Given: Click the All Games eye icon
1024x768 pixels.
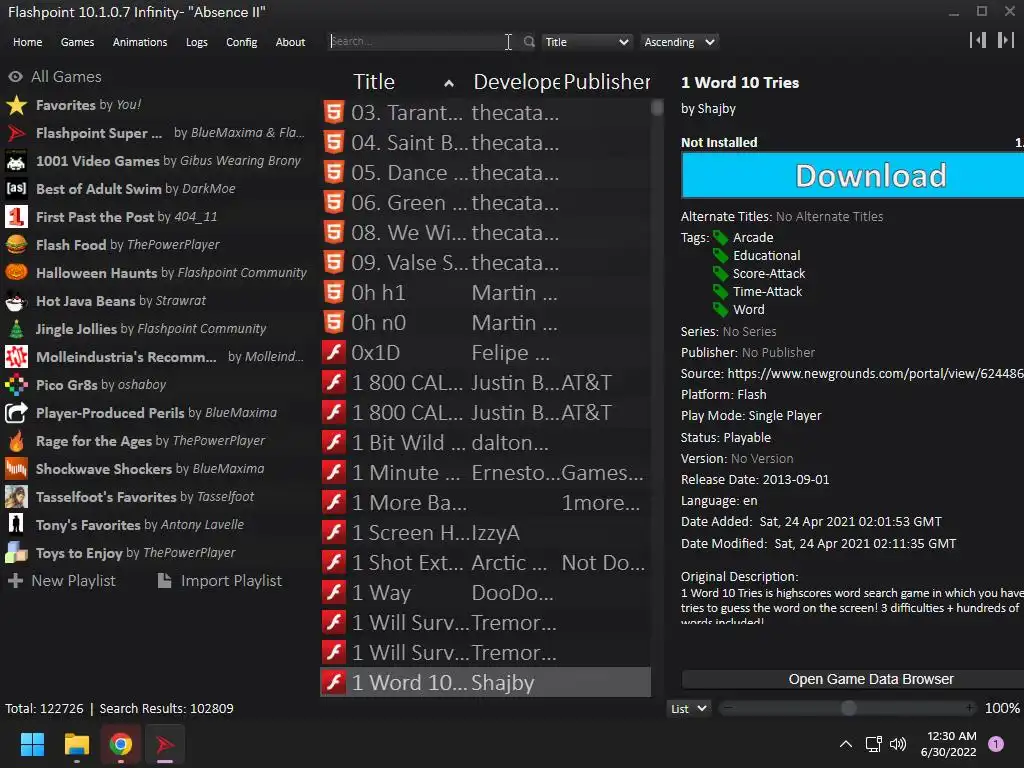Looking at the screenshot, I should tap(16, 77).
